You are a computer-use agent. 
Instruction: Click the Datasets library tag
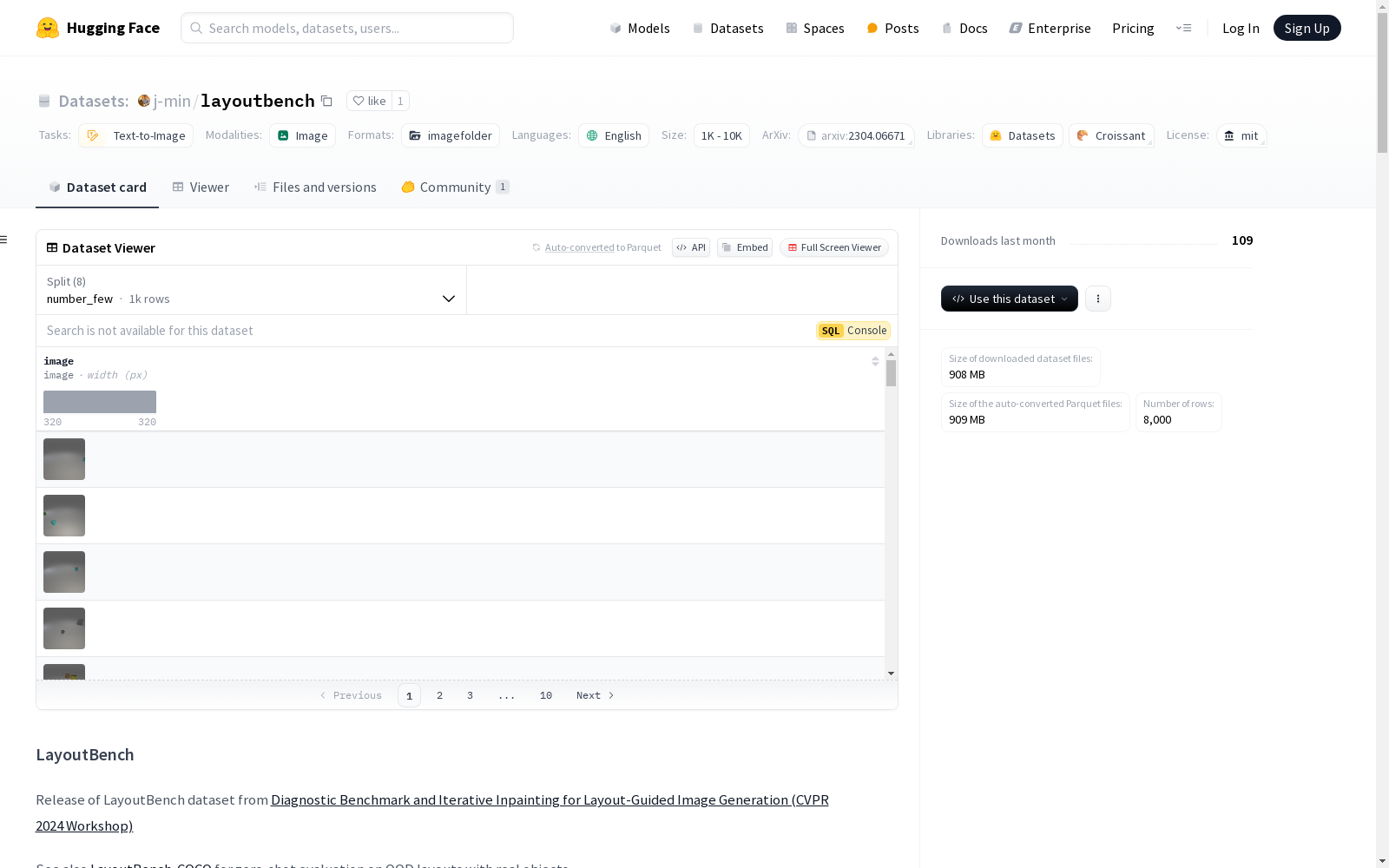1022,135
